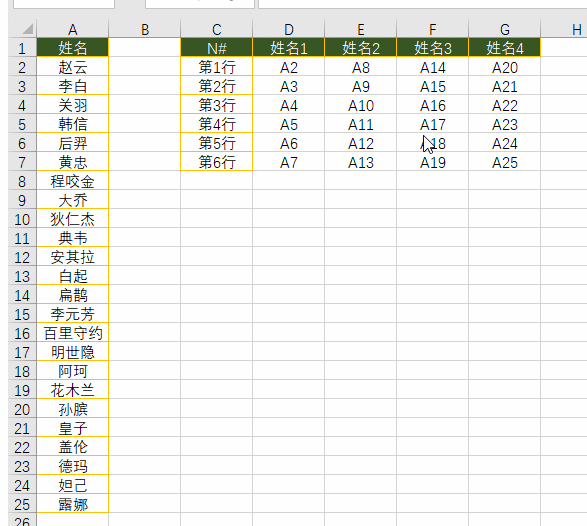Click cell with text A2
This screenshot has height=526, width=587.
click(288, 67)
